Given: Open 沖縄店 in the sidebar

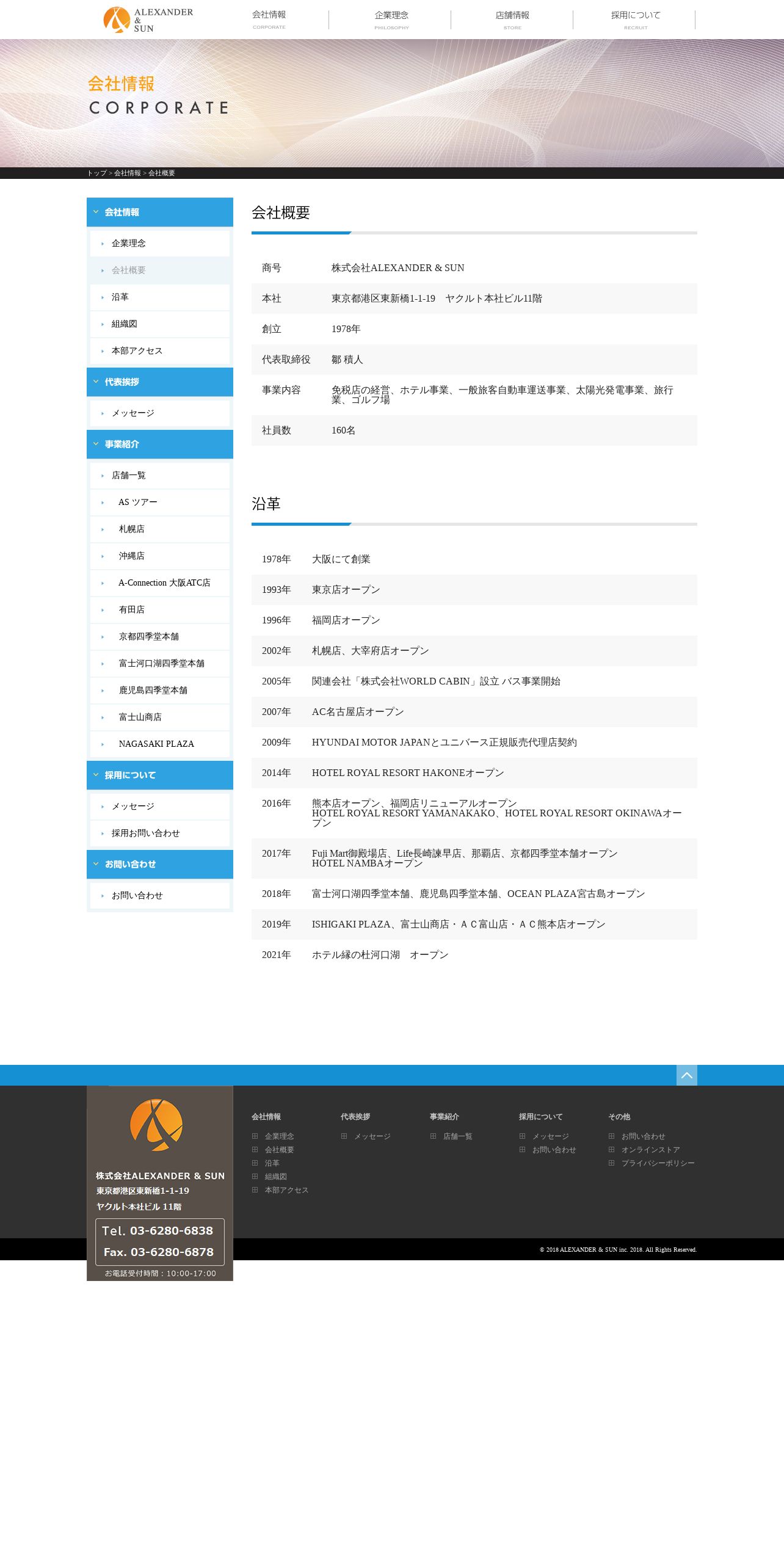Looking at the screenshot, I should coord(160,556).
